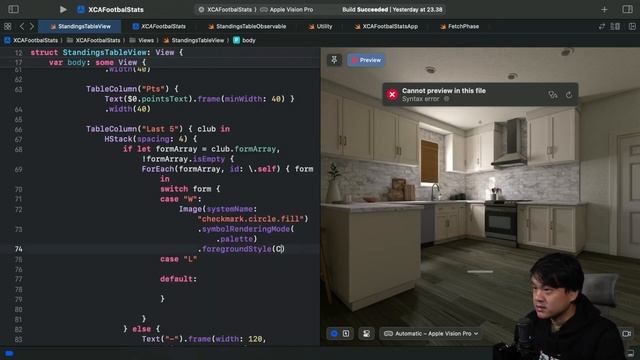Screen dimensions: 640x360
Task: Select the selectable preview mode button
Action: click(346, 333)
